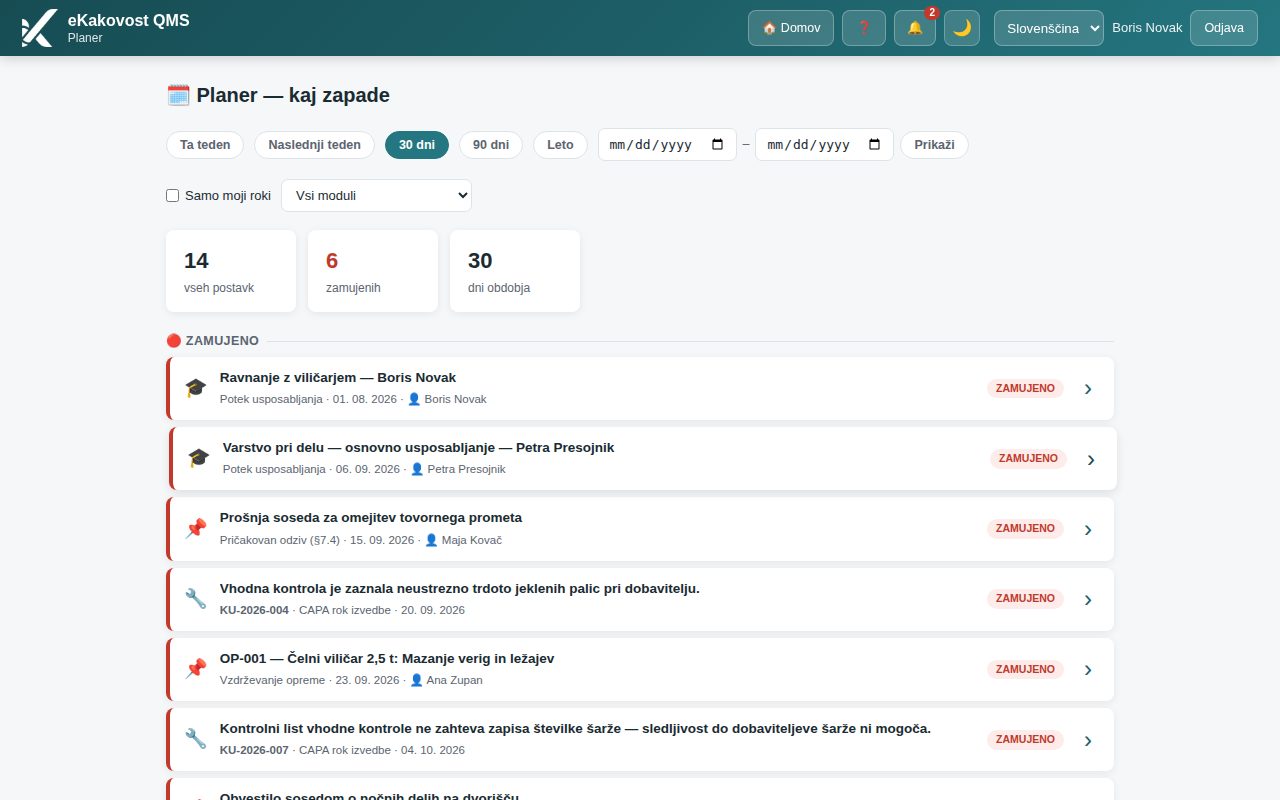Click ZAMUJENO badge on KU-2026-004 row
1280x800 pixels.
click(1025, 598)
